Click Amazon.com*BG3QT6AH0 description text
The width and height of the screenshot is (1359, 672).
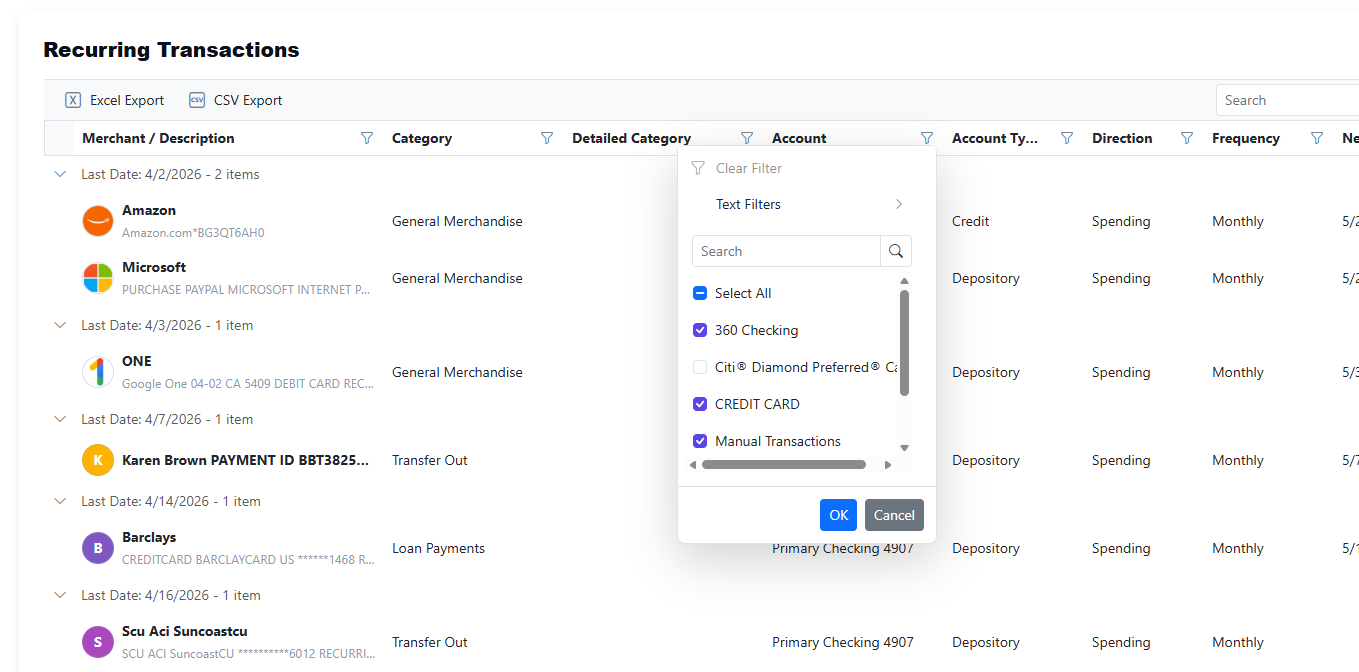point(193,232)
